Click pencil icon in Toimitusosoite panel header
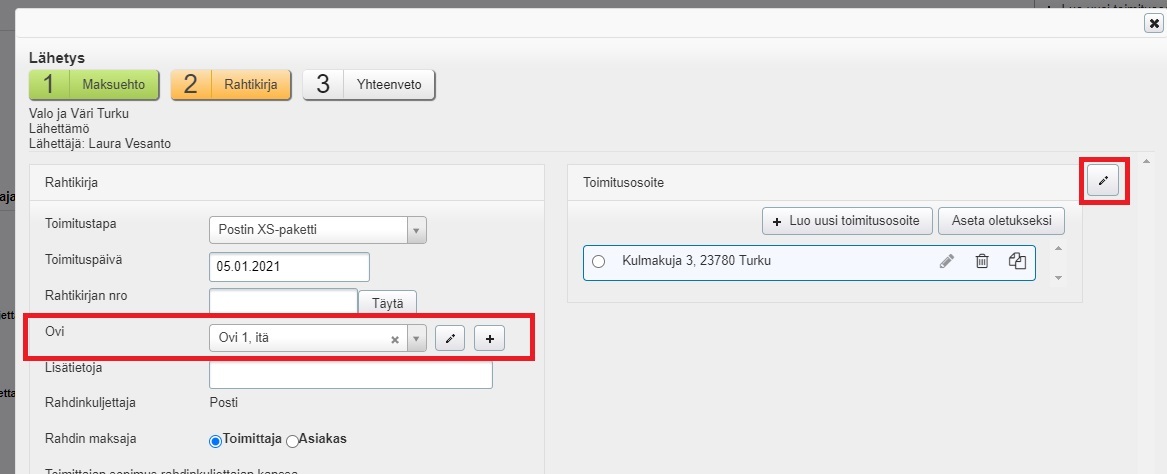 click(1103, 181)
